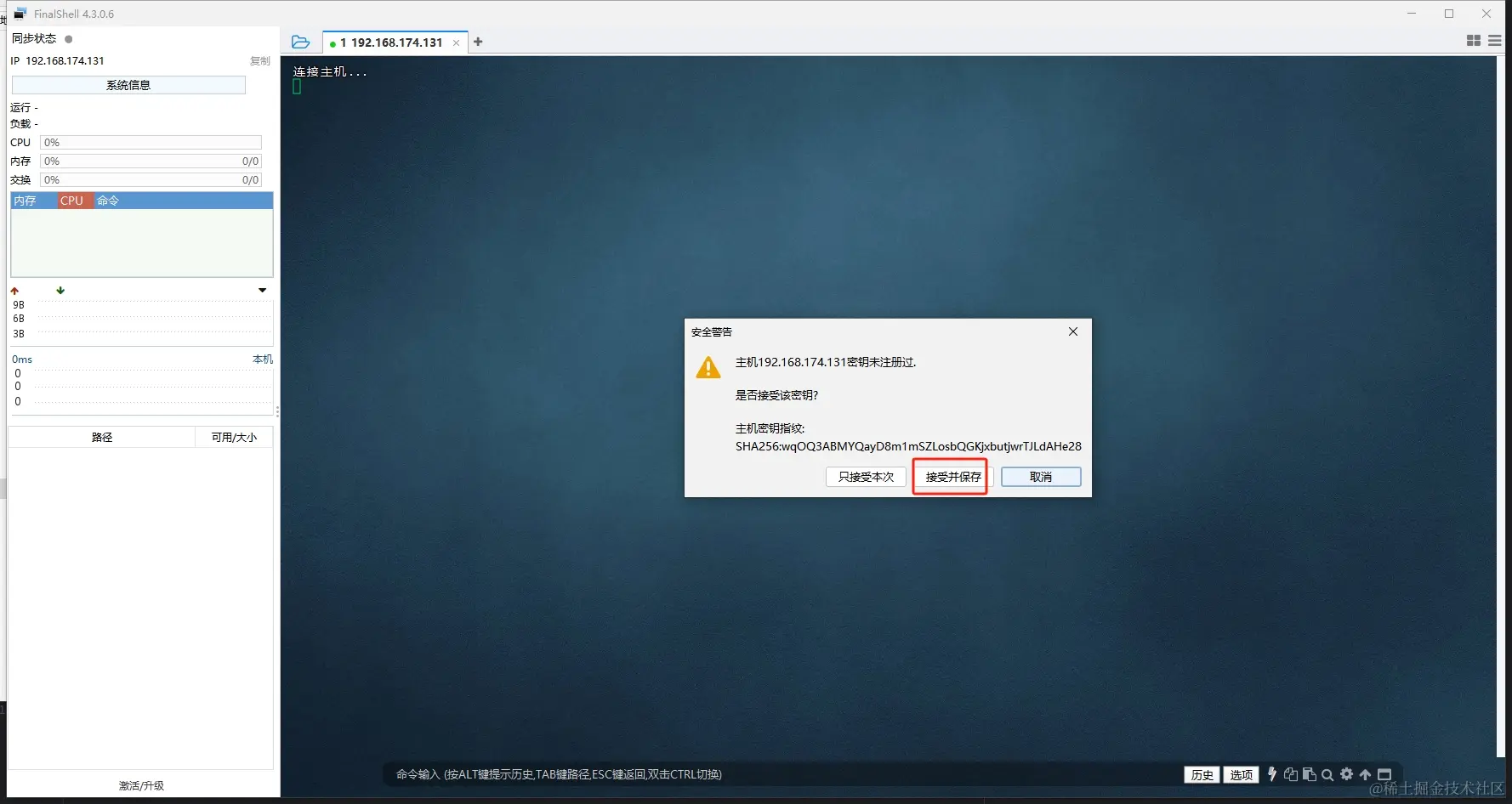
Task: Click the upload arrow icon
Action: coord(1365,774)
